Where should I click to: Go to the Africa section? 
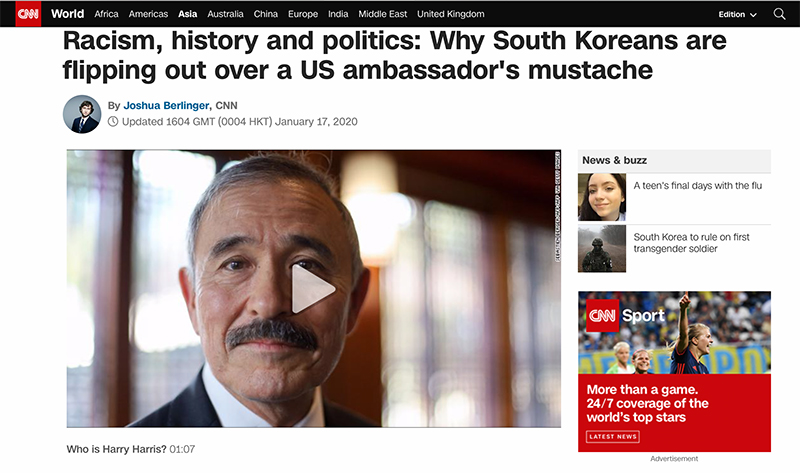(106, 14)
